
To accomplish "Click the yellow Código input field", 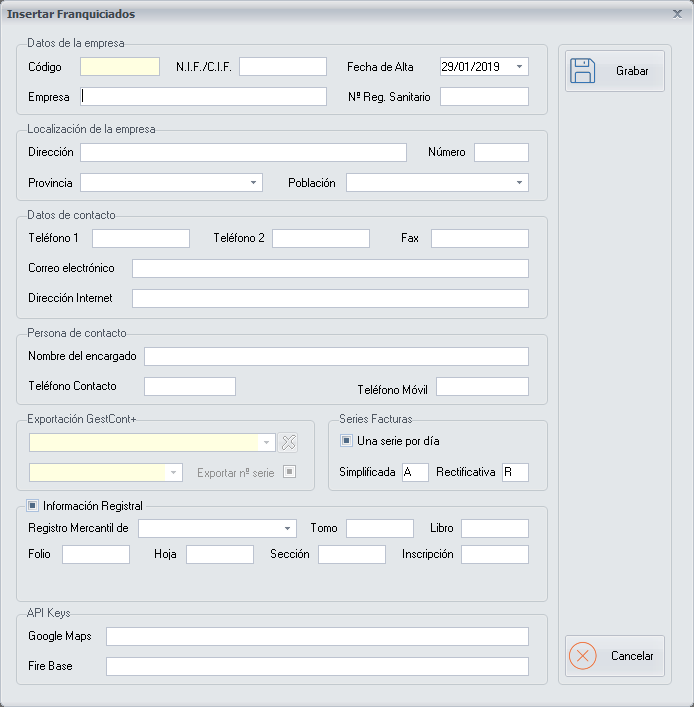I will (120, 67).
